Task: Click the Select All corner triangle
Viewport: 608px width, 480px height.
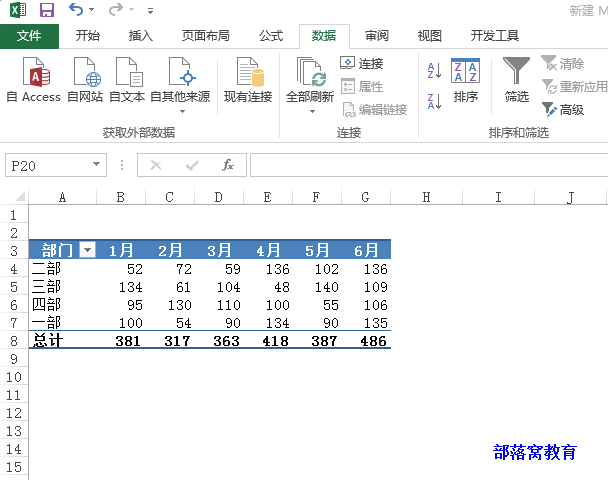Action: (x=20, y=196)
